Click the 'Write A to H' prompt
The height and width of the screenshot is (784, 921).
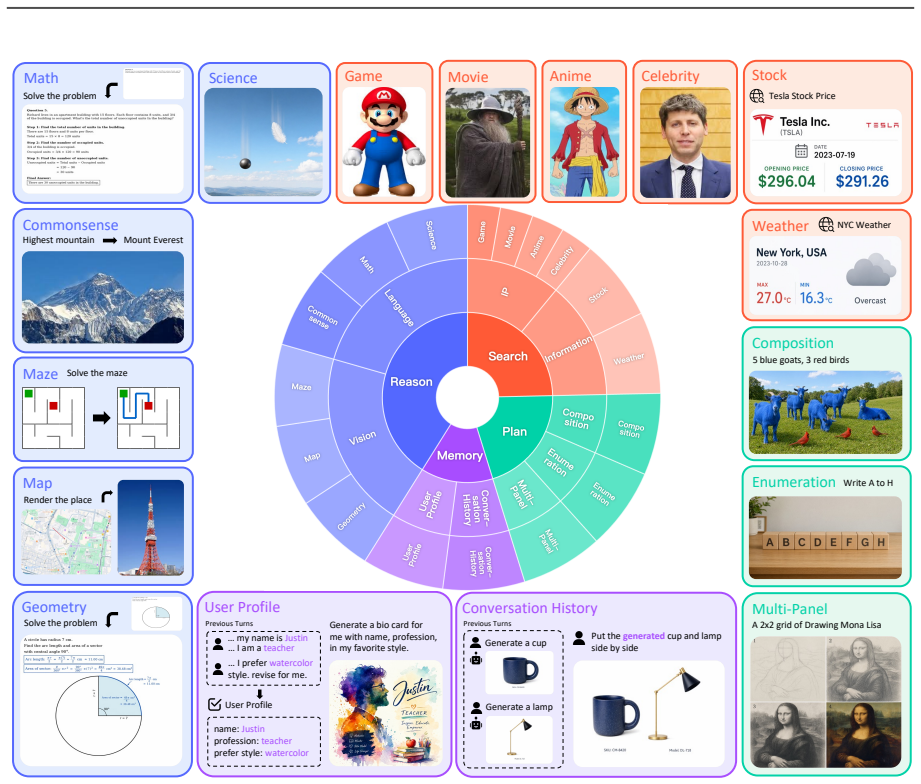point(868,483)
